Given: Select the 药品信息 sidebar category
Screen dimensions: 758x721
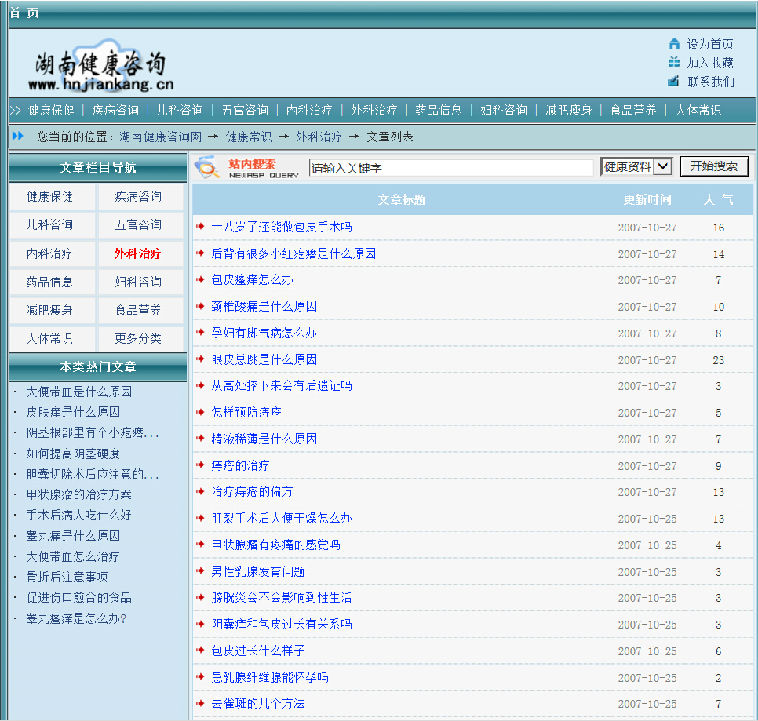Looking at the screenshot, I should coord(49,281).
